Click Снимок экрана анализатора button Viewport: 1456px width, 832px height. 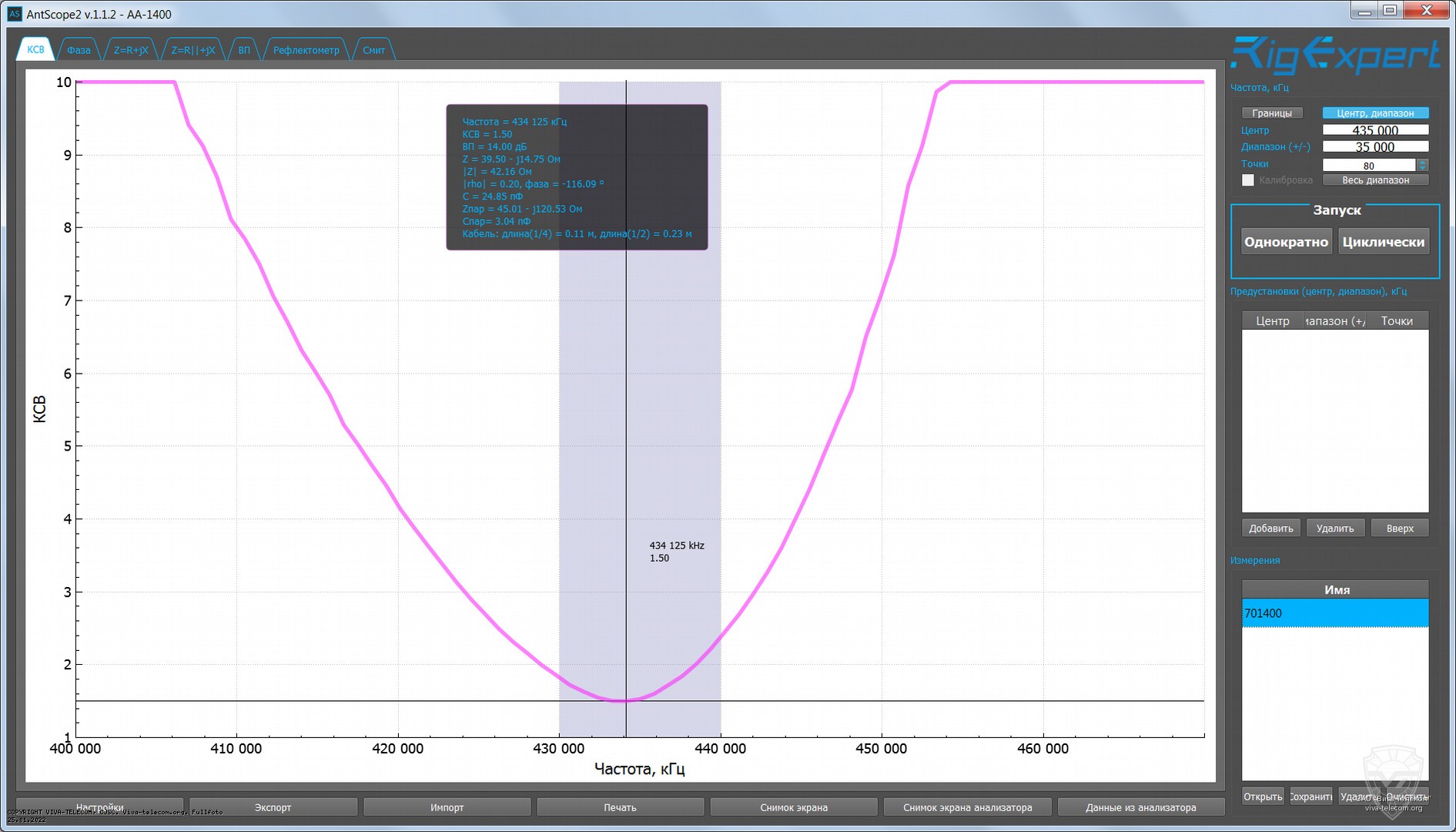pos(967,807)
